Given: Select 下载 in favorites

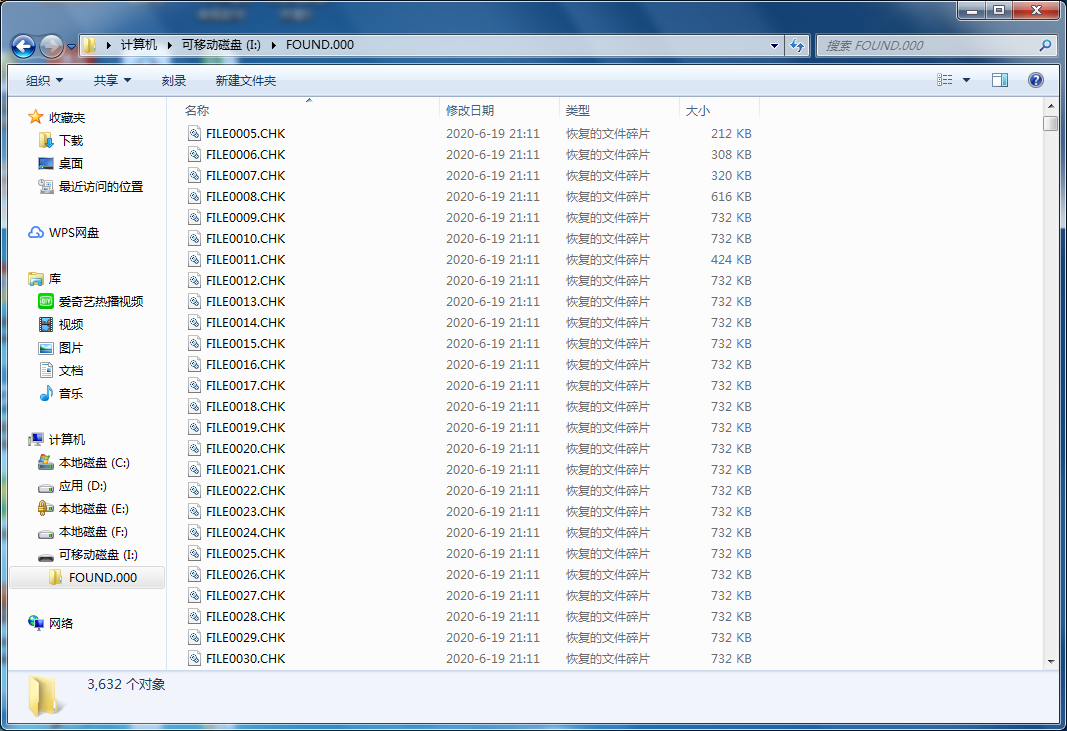Looking at the screenshot, I should [71, 140].
